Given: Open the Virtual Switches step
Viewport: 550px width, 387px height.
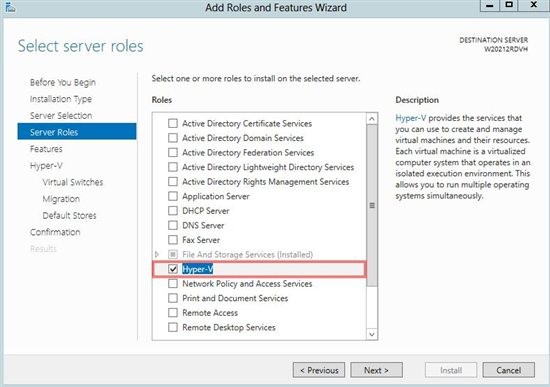Looking at the screenshot, I should [x=73, y=182].
